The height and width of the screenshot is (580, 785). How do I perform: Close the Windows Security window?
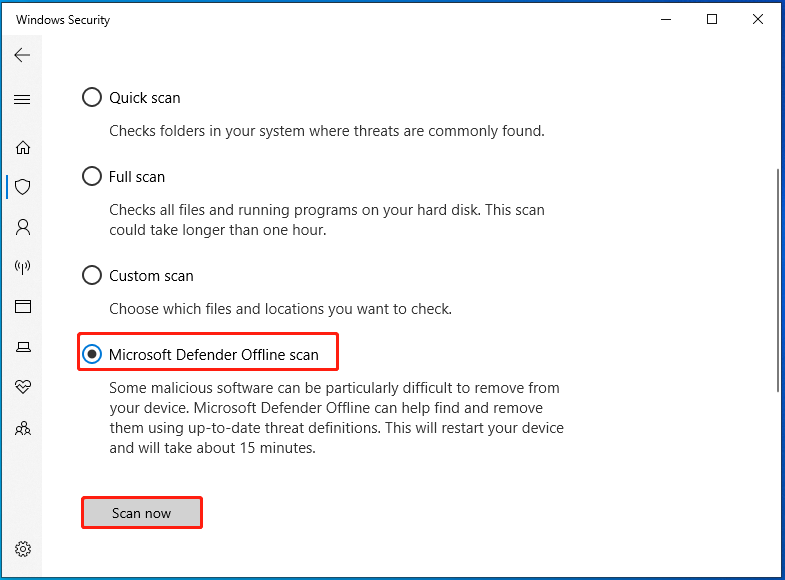pyautogui.click(x=757, y=20)
